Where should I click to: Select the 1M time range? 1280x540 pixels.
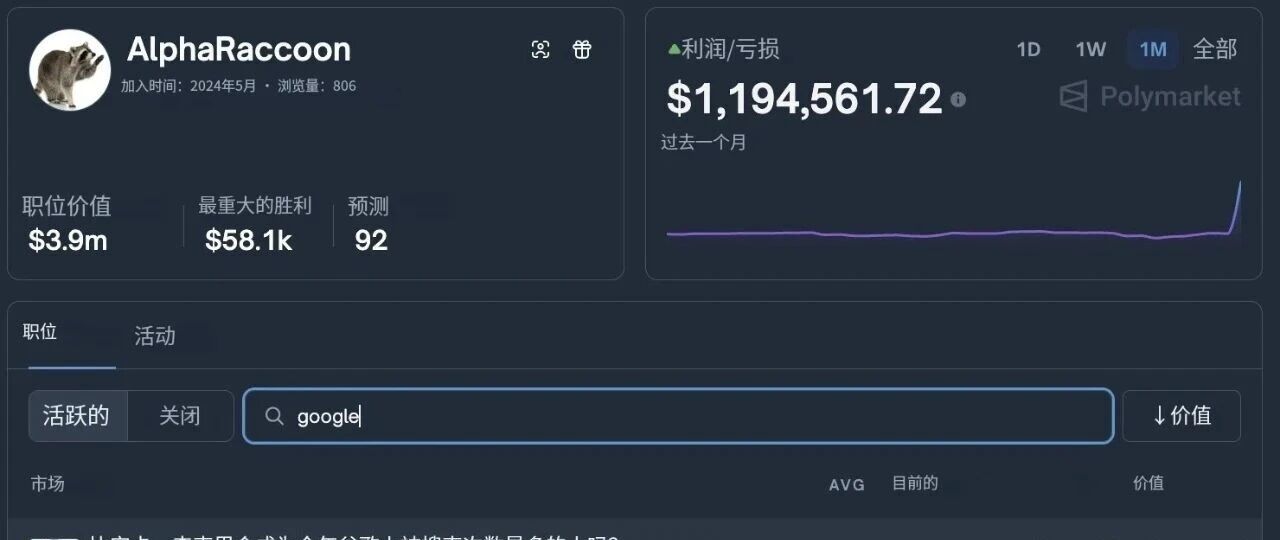1153,49
